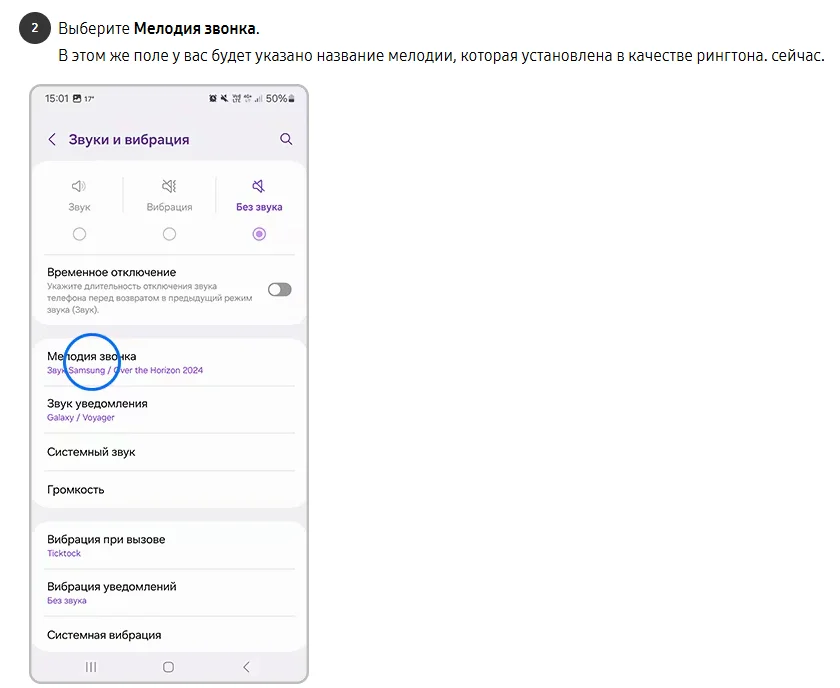The width and height of the screenshot is (840, 688).
Task: Tap the back arrow beside Звуки и вибрация
Action: [x=52, y=140]
